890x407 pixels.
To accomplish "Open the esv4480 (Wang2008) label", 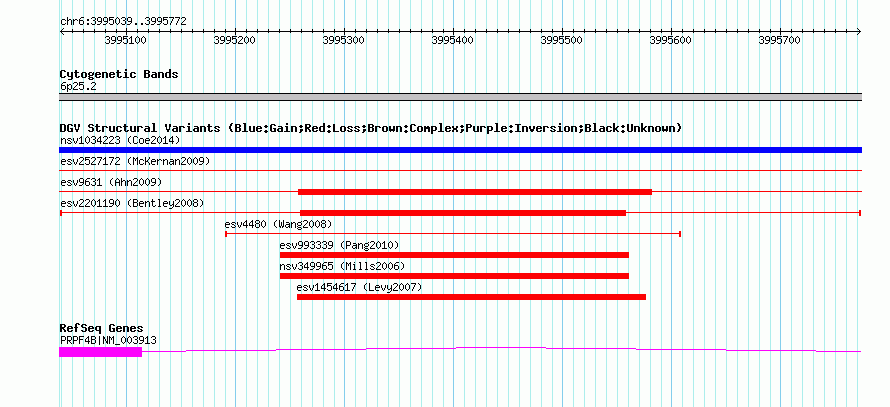I will [278, 224].
